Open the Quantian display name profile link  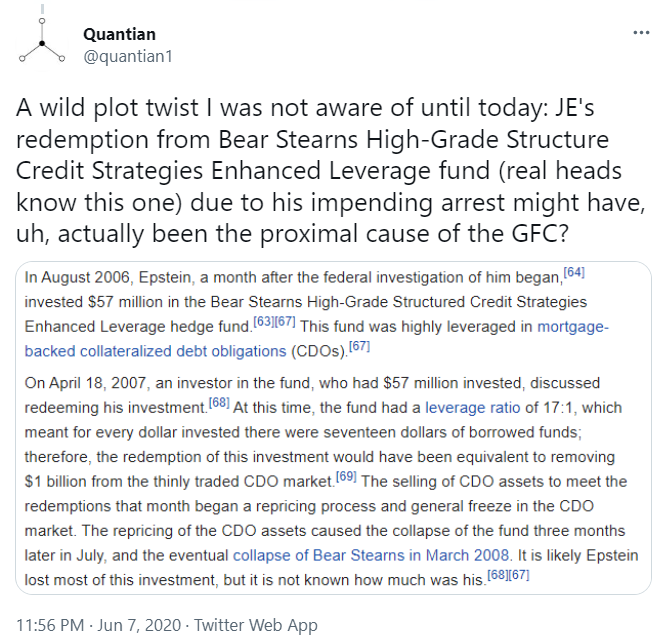[119, 34]
